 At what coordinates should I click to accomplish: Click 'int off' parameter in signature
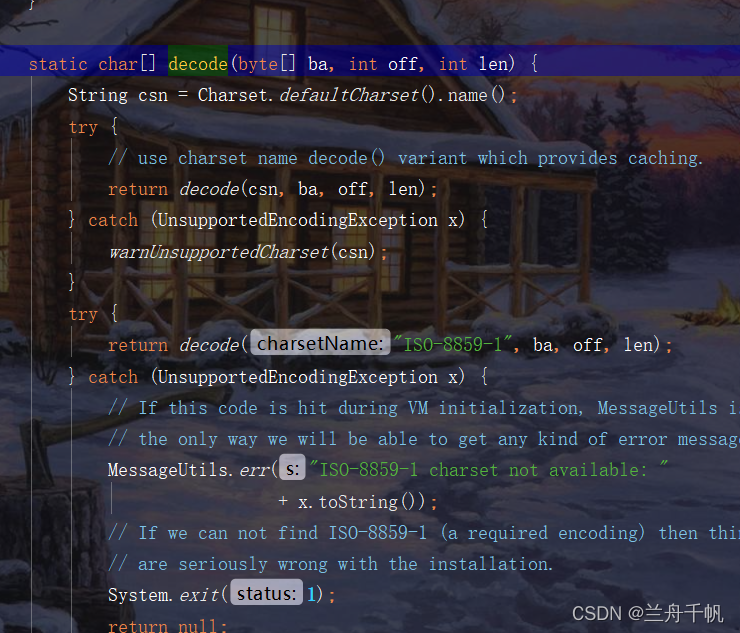383,64
